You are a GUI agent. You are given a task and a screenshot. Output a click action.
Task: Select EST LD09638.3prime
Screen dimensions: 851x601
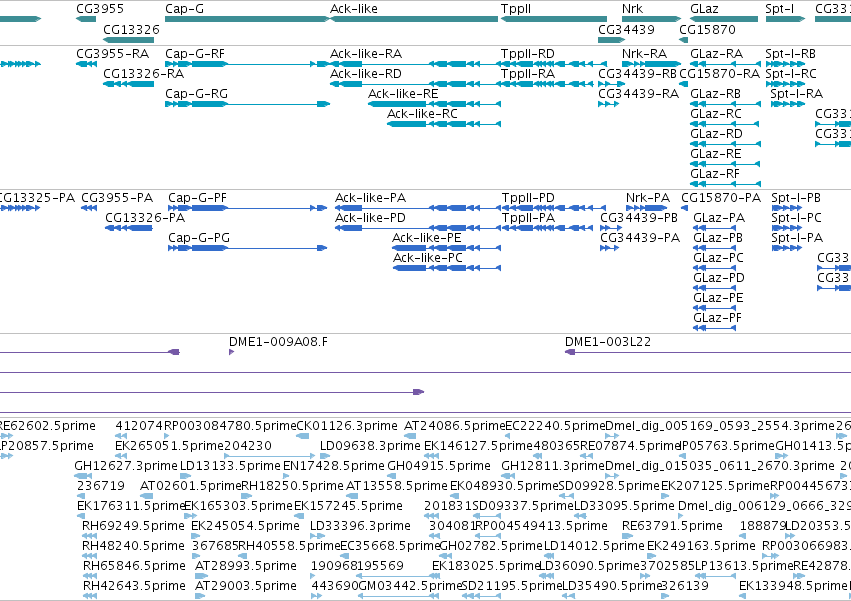[x=325, y=456]
